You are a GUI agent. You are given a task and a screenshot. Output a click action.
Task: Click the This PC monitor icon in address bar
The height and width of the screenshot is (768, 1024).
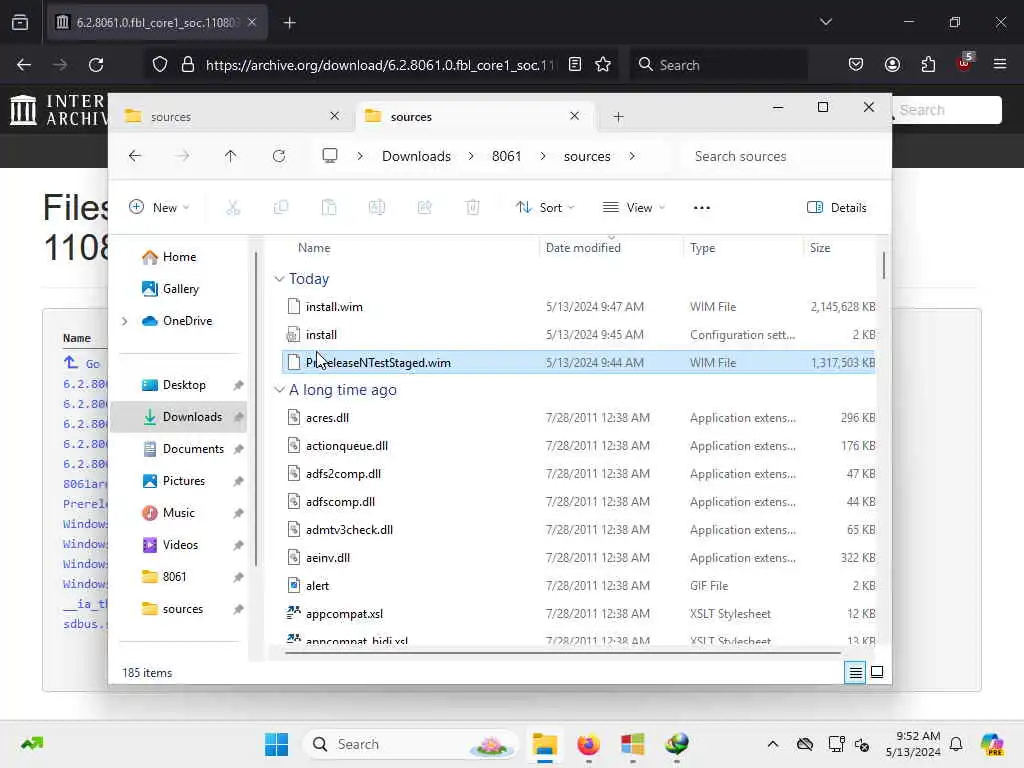coord(330,155)
